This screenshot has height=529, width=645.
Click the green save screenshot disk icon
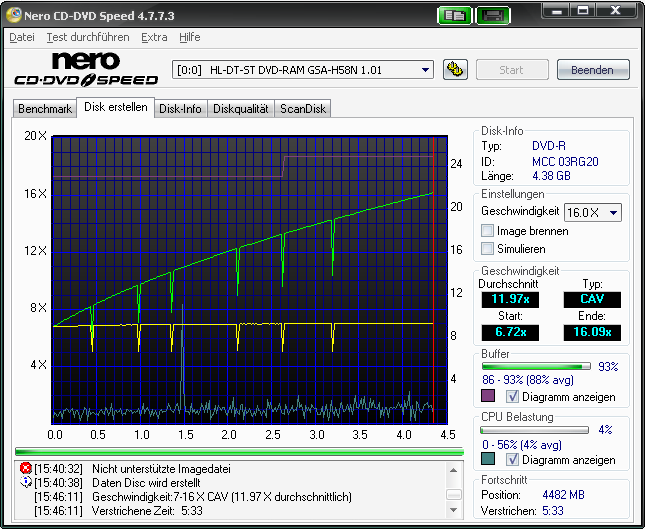pyautogui.click(x=493, y=16)
